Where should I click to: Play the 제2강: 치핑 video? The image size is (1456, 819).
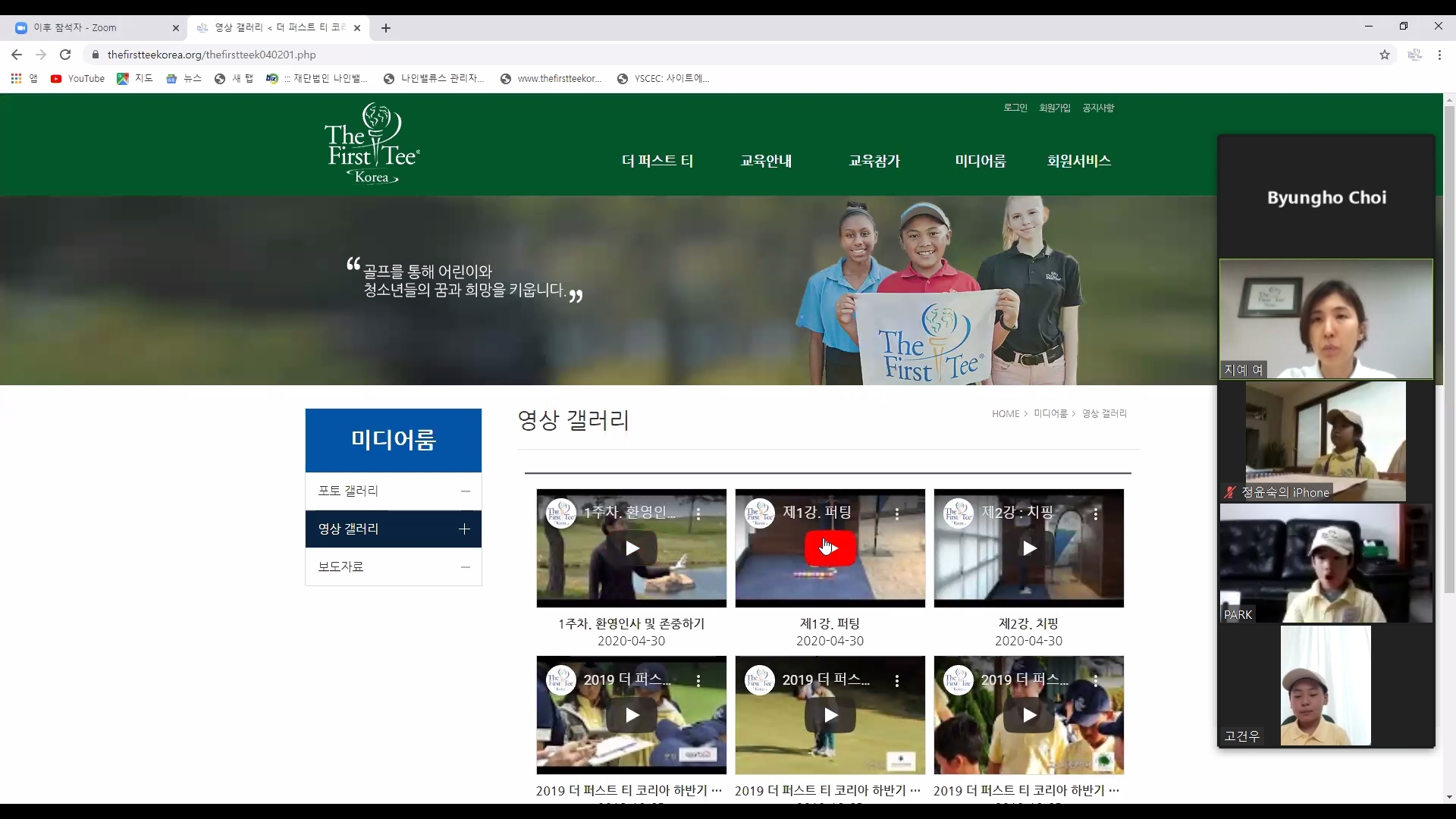pos(1028,548)
